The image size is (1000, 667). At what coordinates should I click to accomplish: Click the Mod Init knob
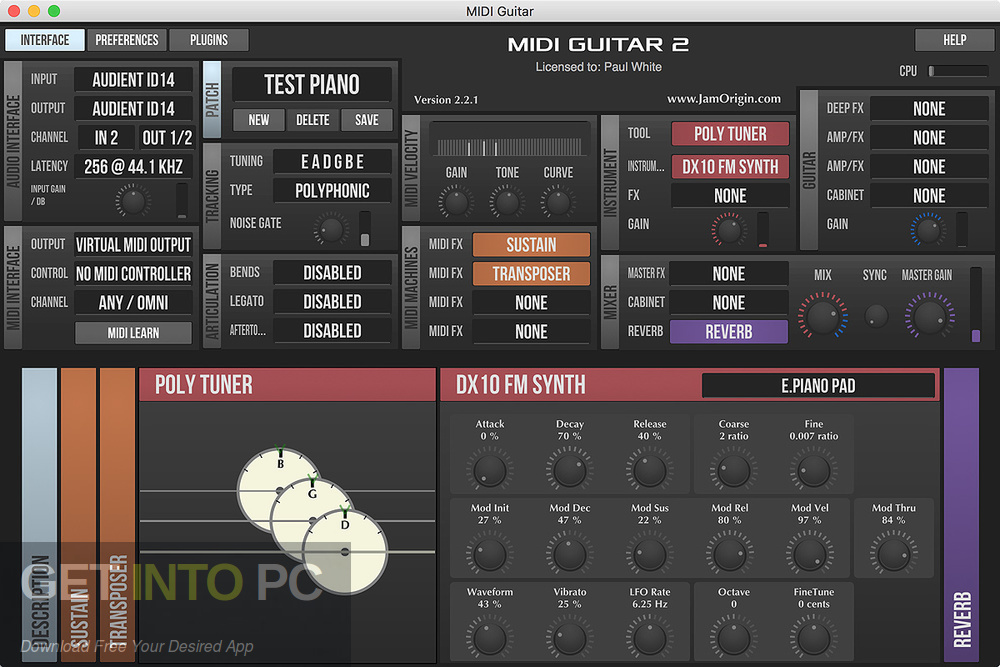[490, 555]
